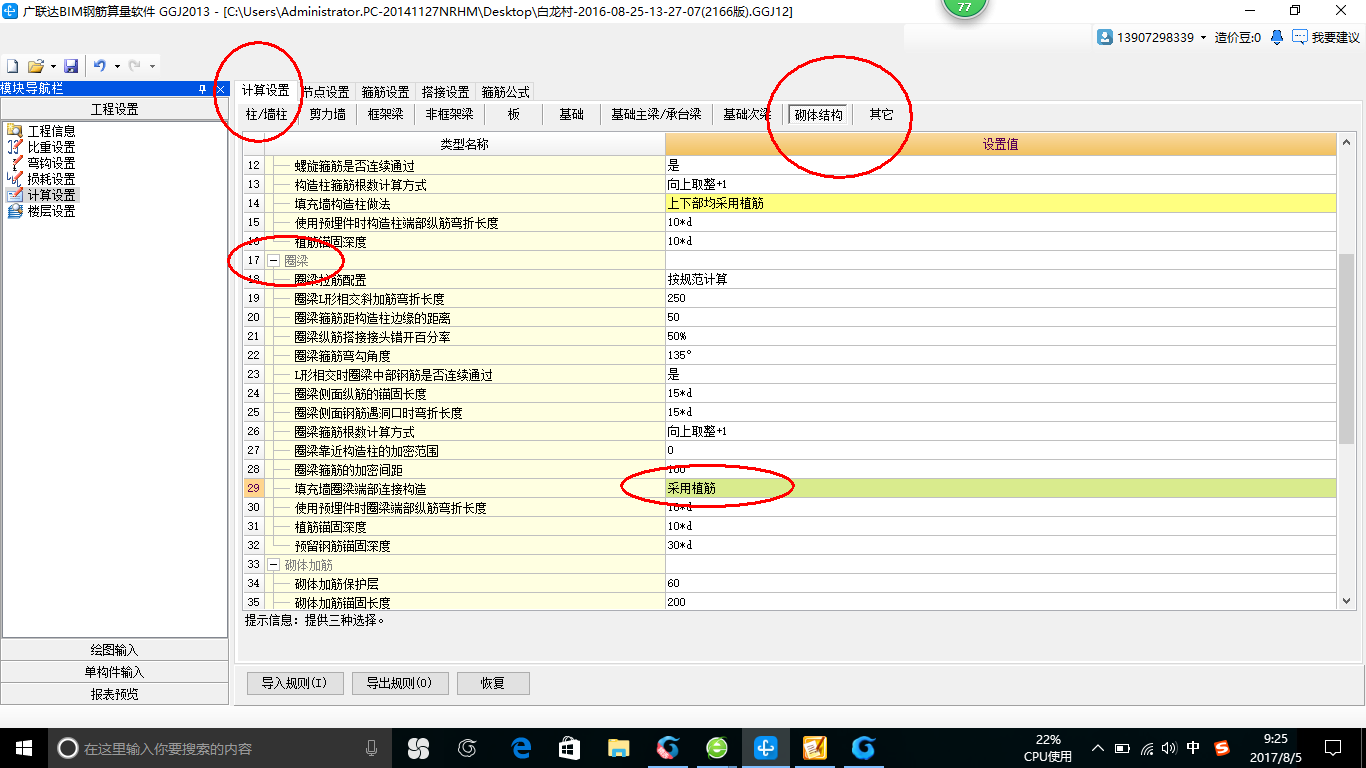
Task: Click the 50% value for 圈梁纵筋搭接接头错开百分率
Action: tap(1000, 337)
